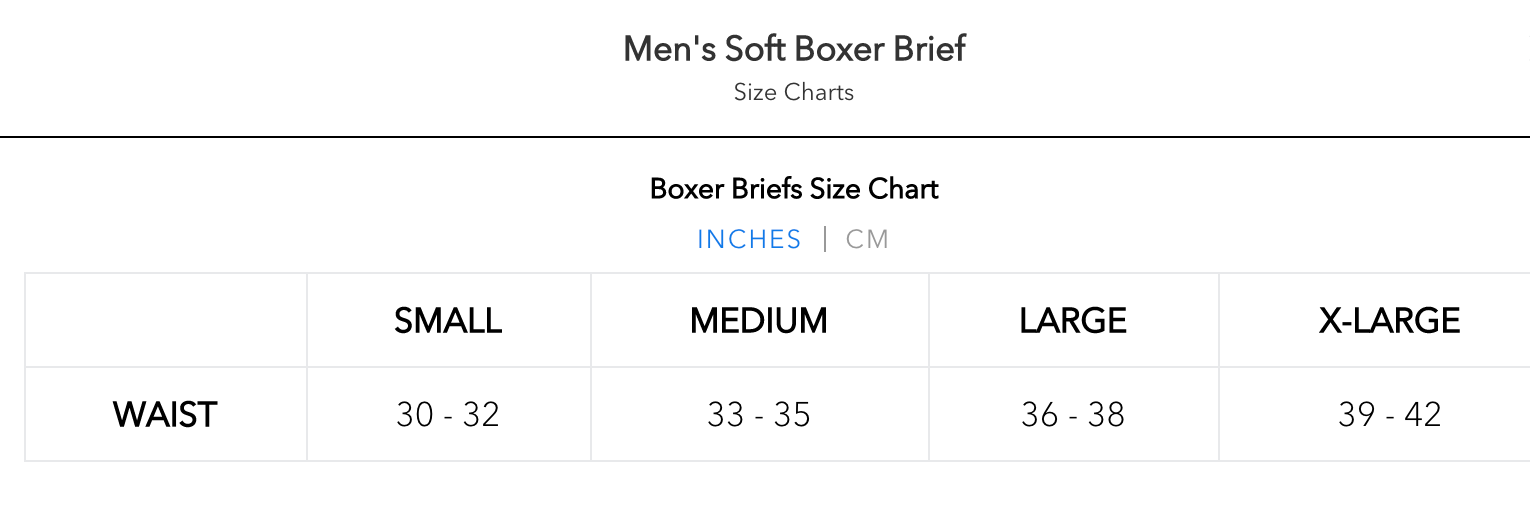1530x520 pixels.
Task: Click the Size Charts subtitle
Action: [794, 93]
